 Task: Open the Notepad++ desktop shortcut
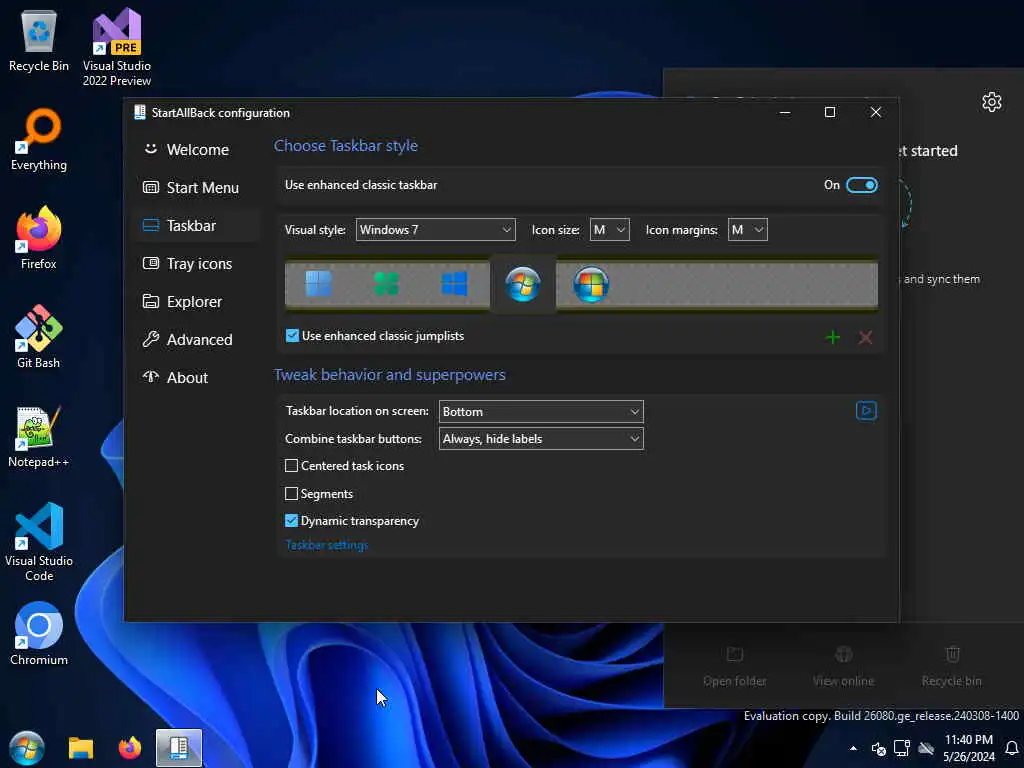pyautogui.click(x=39, y=436)
